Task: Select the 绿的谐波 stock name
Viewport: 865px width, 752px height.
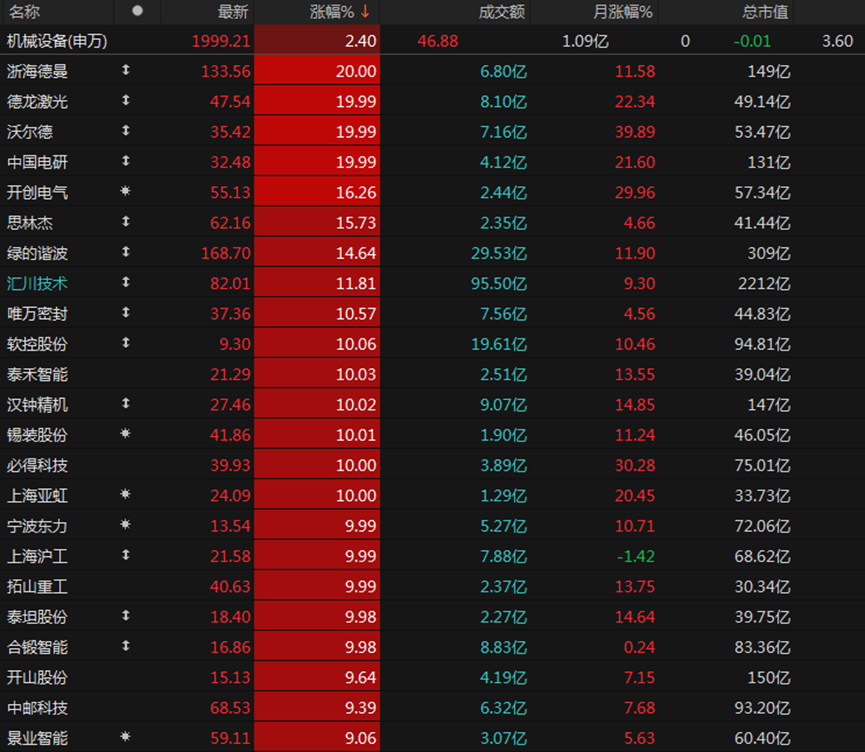Action: 37,253
